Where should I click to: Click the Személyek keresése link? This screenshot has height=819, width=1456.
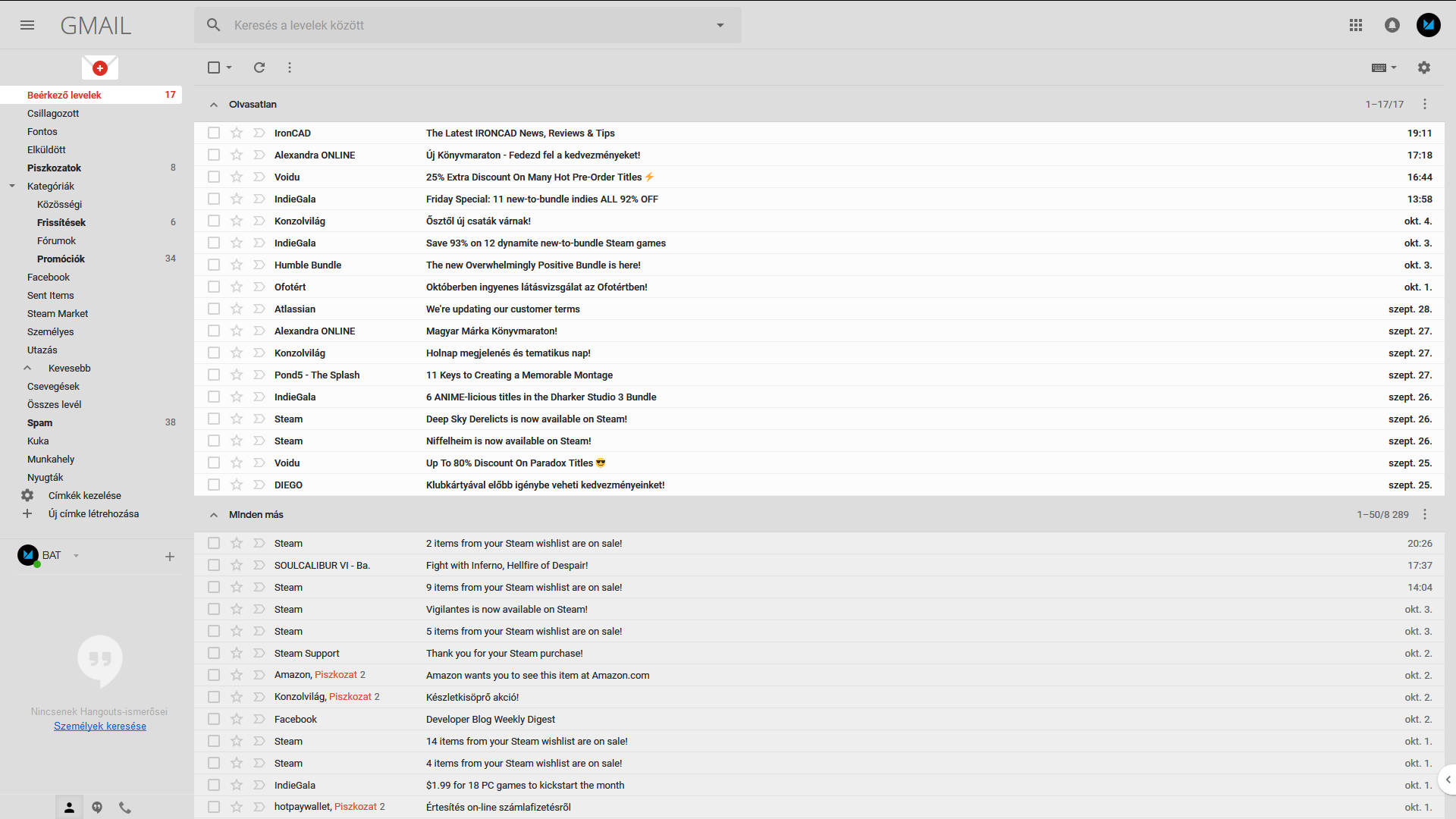(100, 726)
